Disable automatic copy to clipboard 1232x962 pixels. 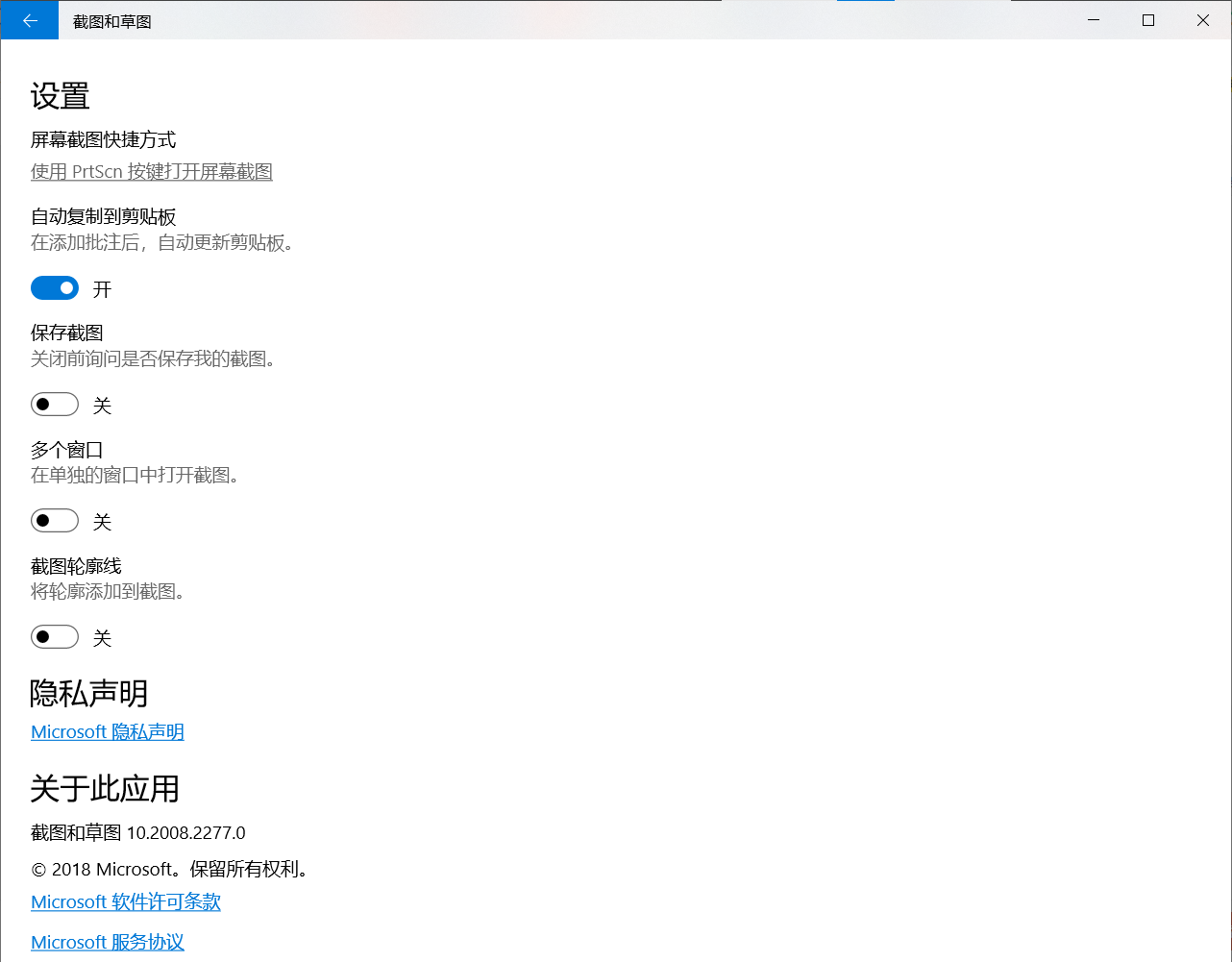(x=55, y=287)
